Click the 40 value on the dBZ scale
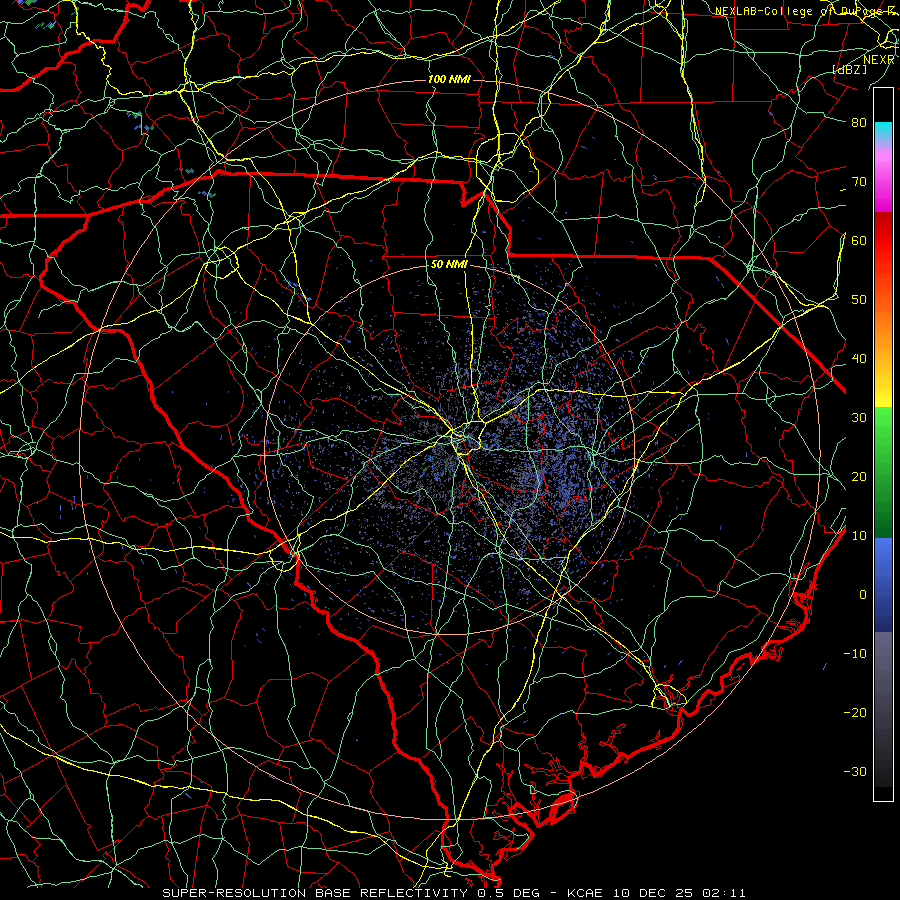This screenshot has width=900, height=900. pyautogui.click(x=859, y=359)
